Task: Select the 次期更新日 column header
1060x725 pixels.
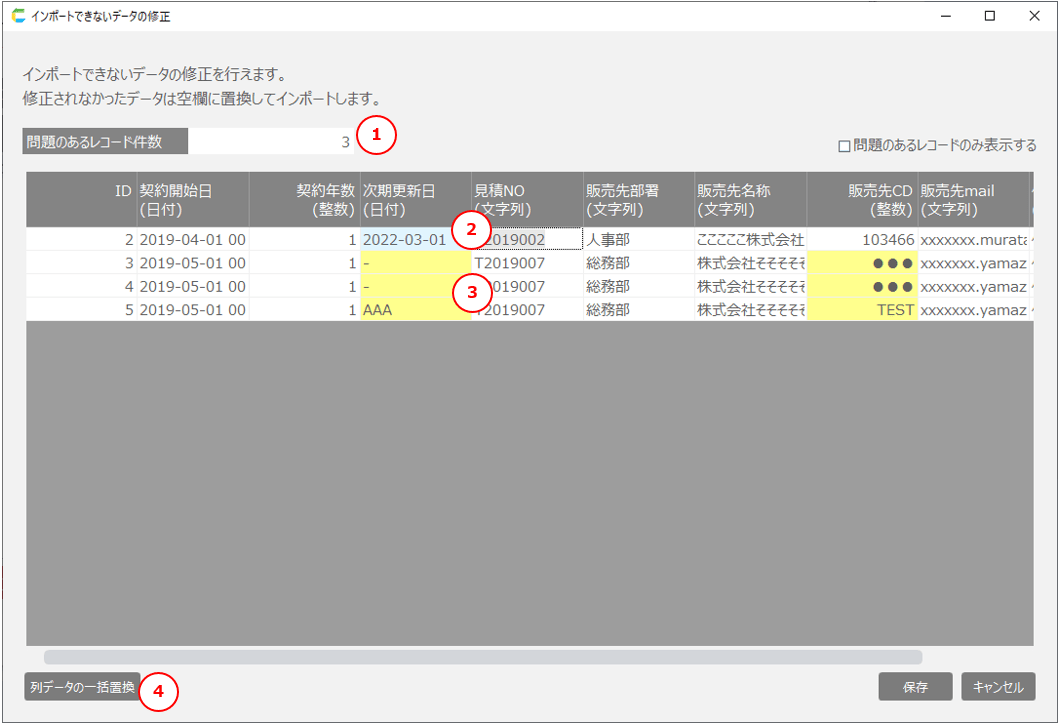Action: click(415, 200)
